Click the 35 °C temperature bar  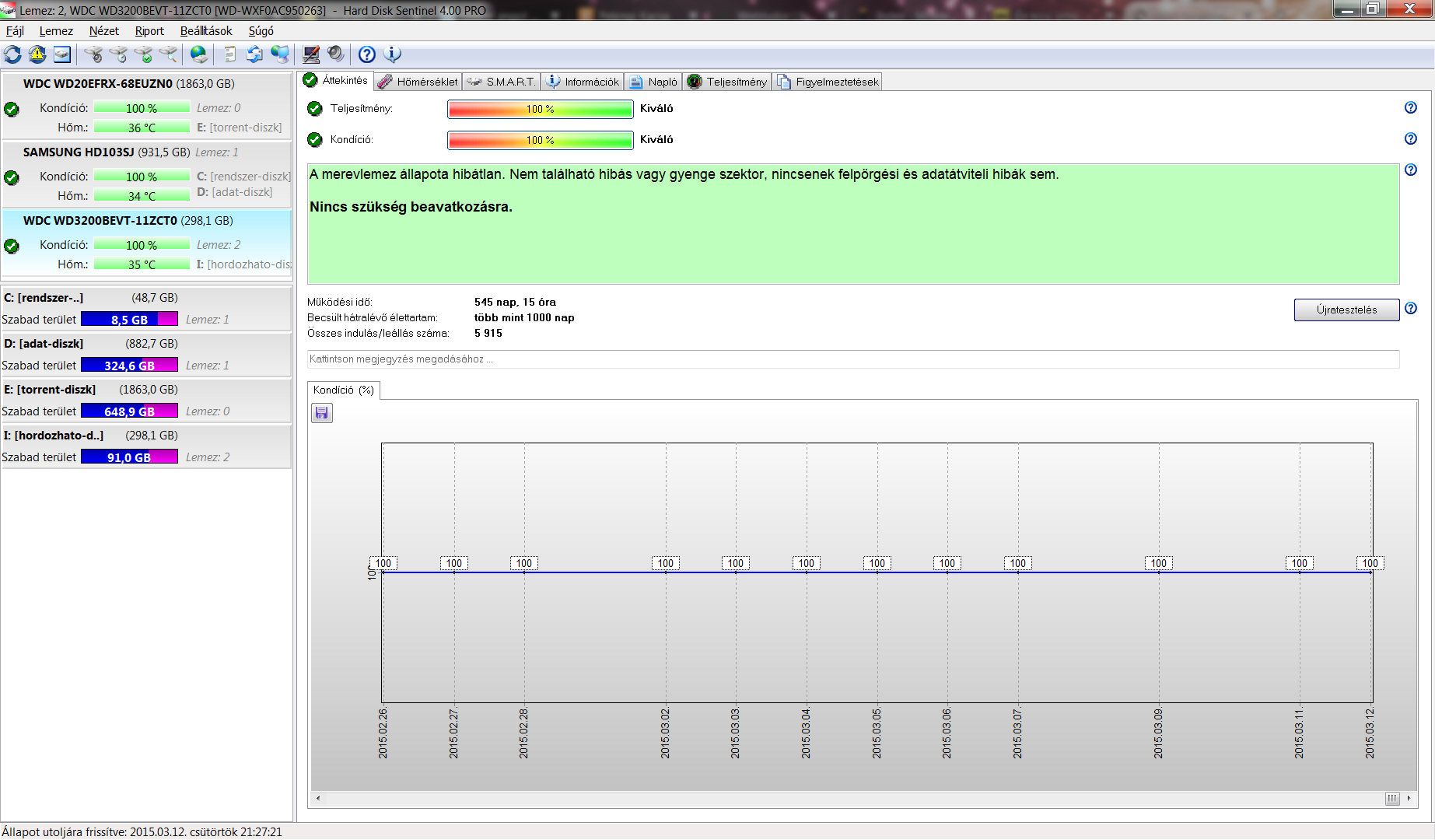click(x=142, y=264)
